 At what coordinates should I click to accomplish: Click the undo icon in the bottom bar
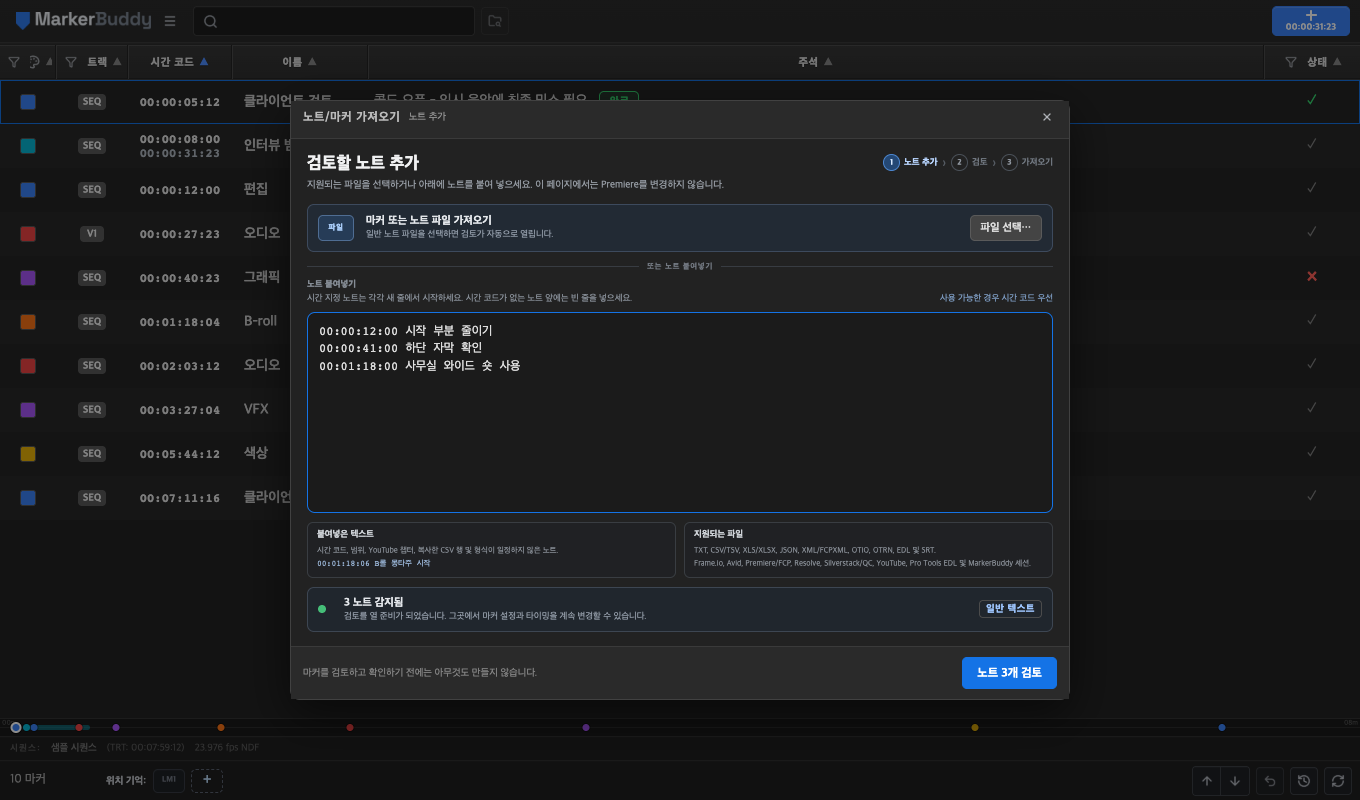click(1270, 781)
